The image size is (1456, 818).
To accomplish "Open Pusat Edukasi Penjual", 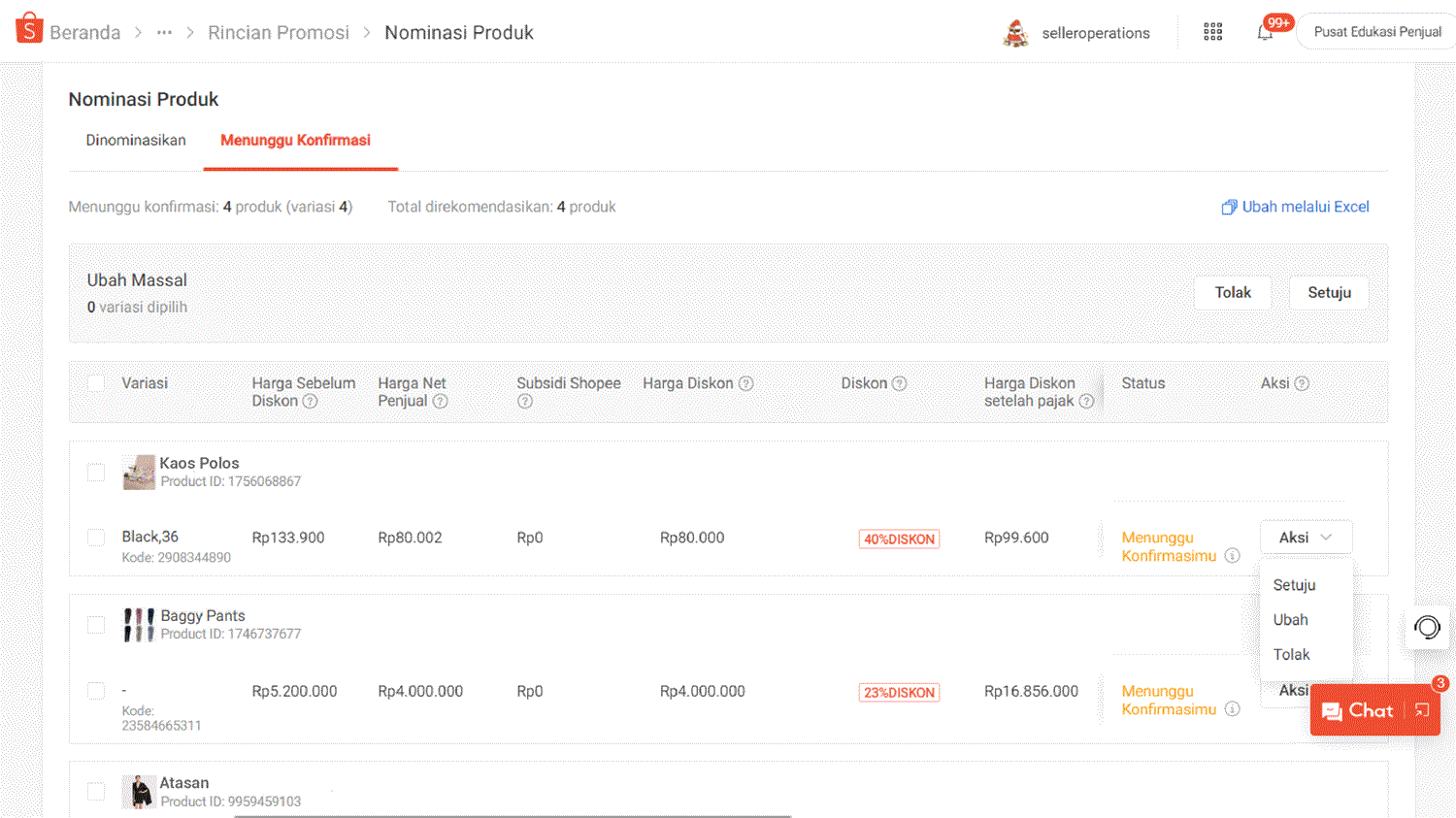I will tap(1377, 31).
